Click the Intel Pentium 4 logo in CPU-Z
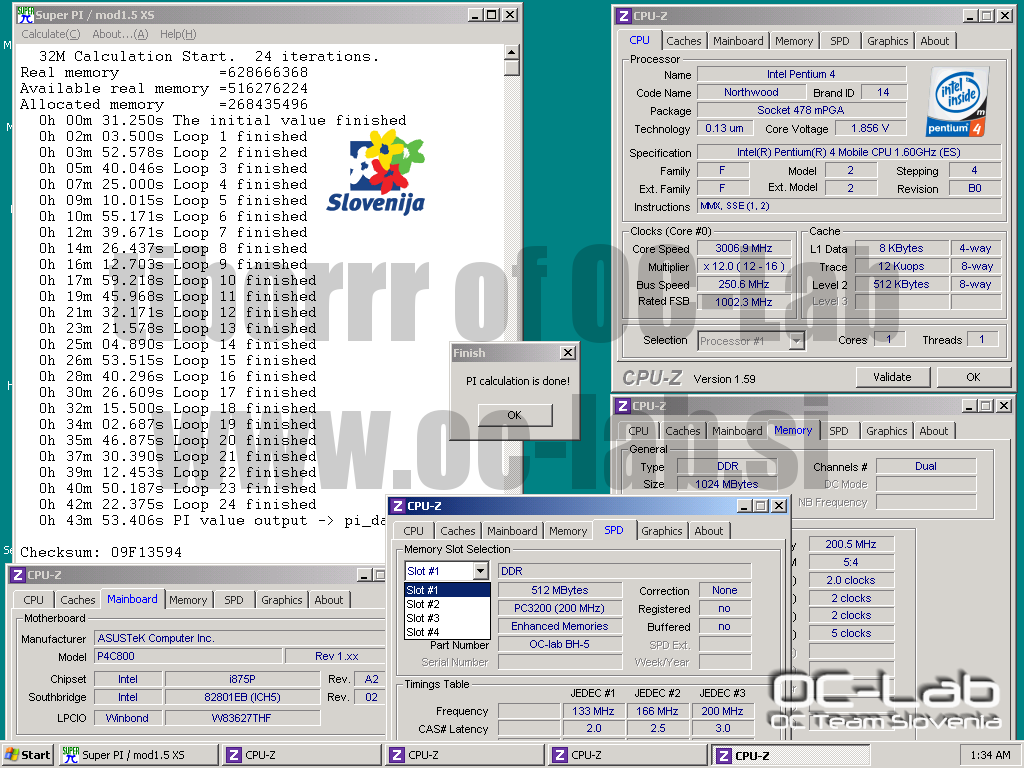Viewport: 1024px width, 768px height. pyautogui.click(x=957, y=101)
